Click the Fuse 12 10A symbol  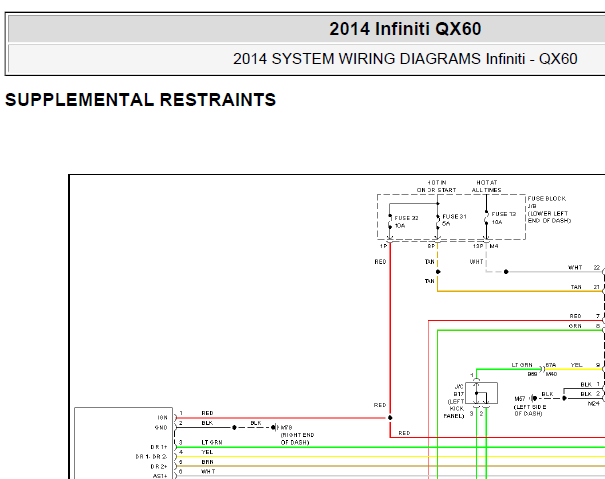[x=487, y=219]
